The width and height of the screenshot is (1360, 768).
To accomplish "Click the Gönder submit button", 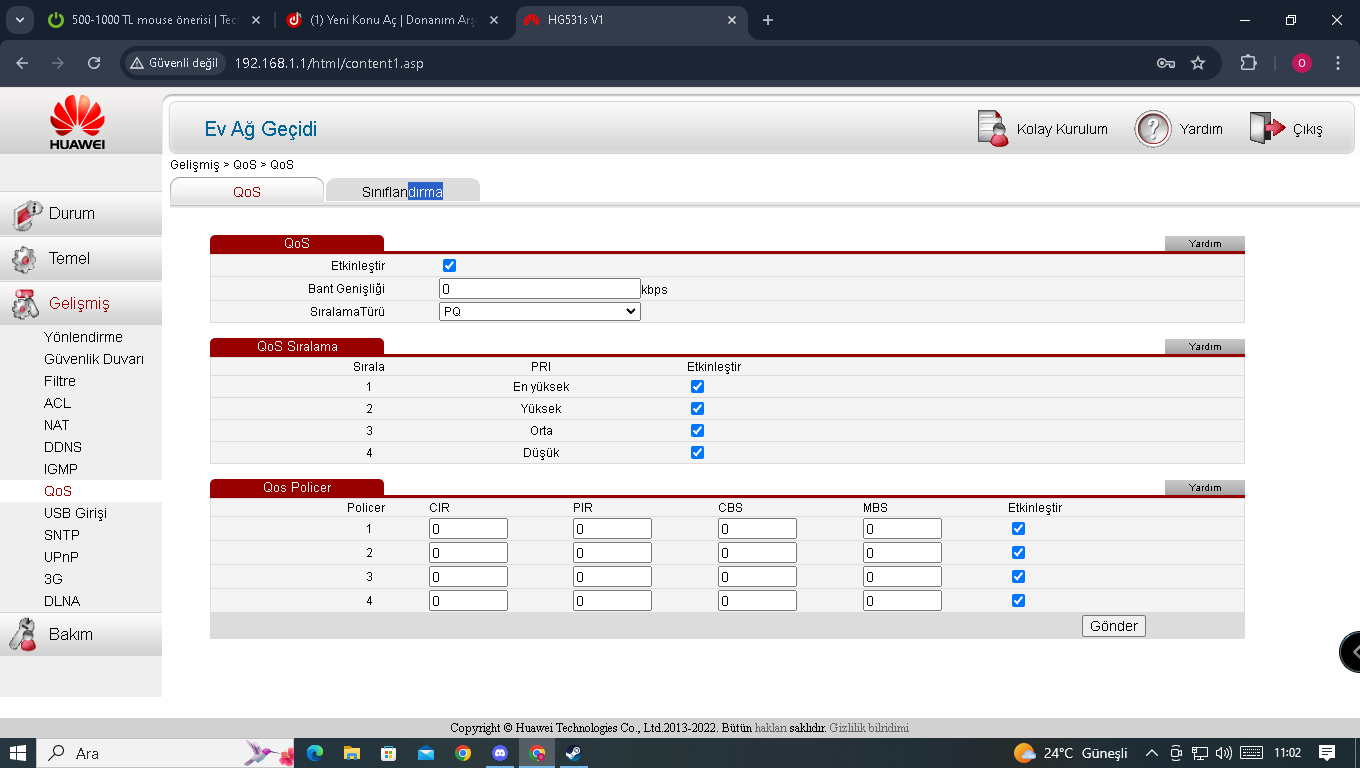I will 1114,626.
